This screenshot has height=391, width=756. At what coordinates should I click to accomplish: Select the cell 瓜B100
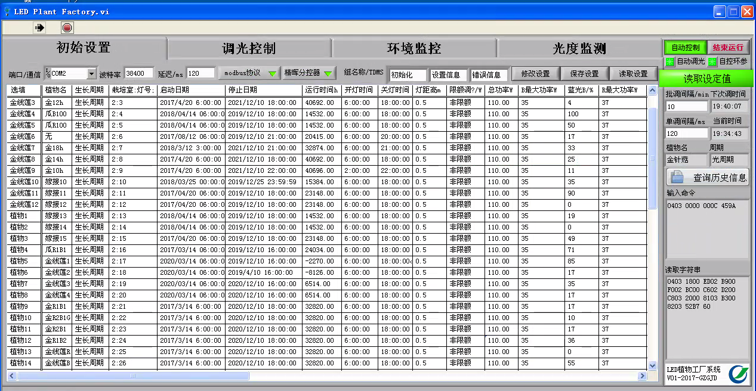tap(57, 114)
